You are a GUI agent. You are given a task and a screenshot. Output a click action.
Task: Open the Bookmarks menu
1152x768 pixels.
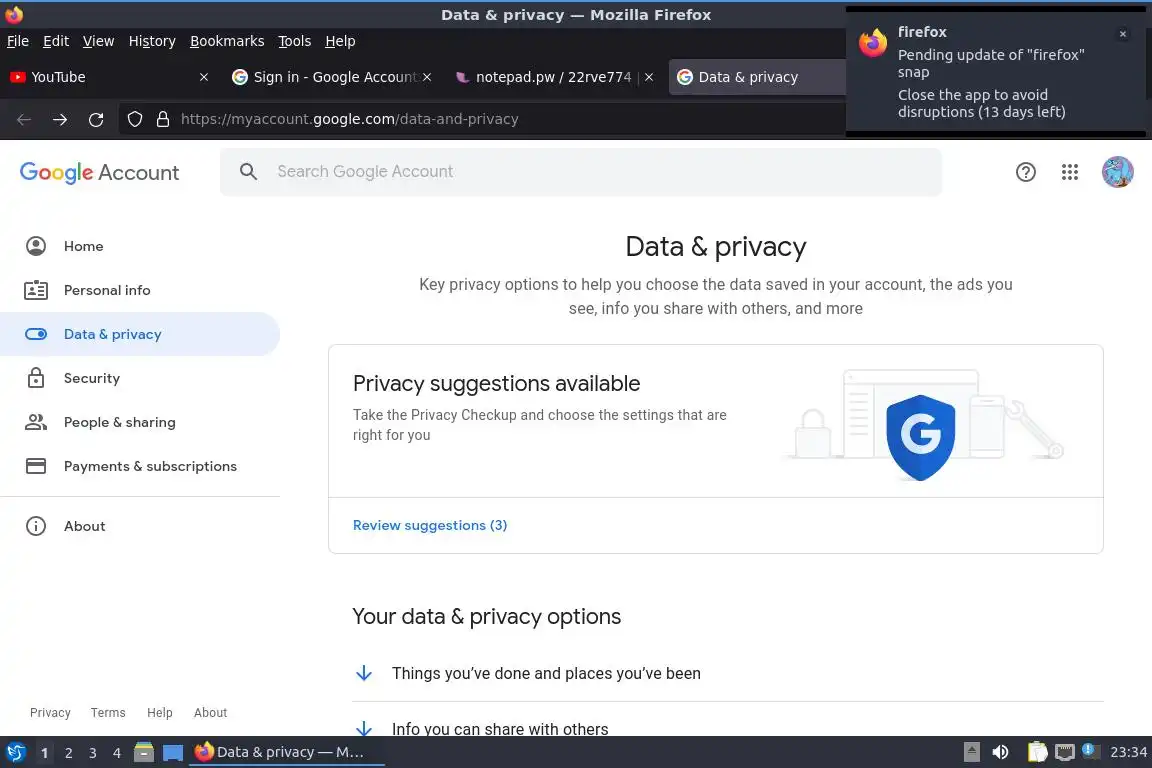[x=227, y=41]
